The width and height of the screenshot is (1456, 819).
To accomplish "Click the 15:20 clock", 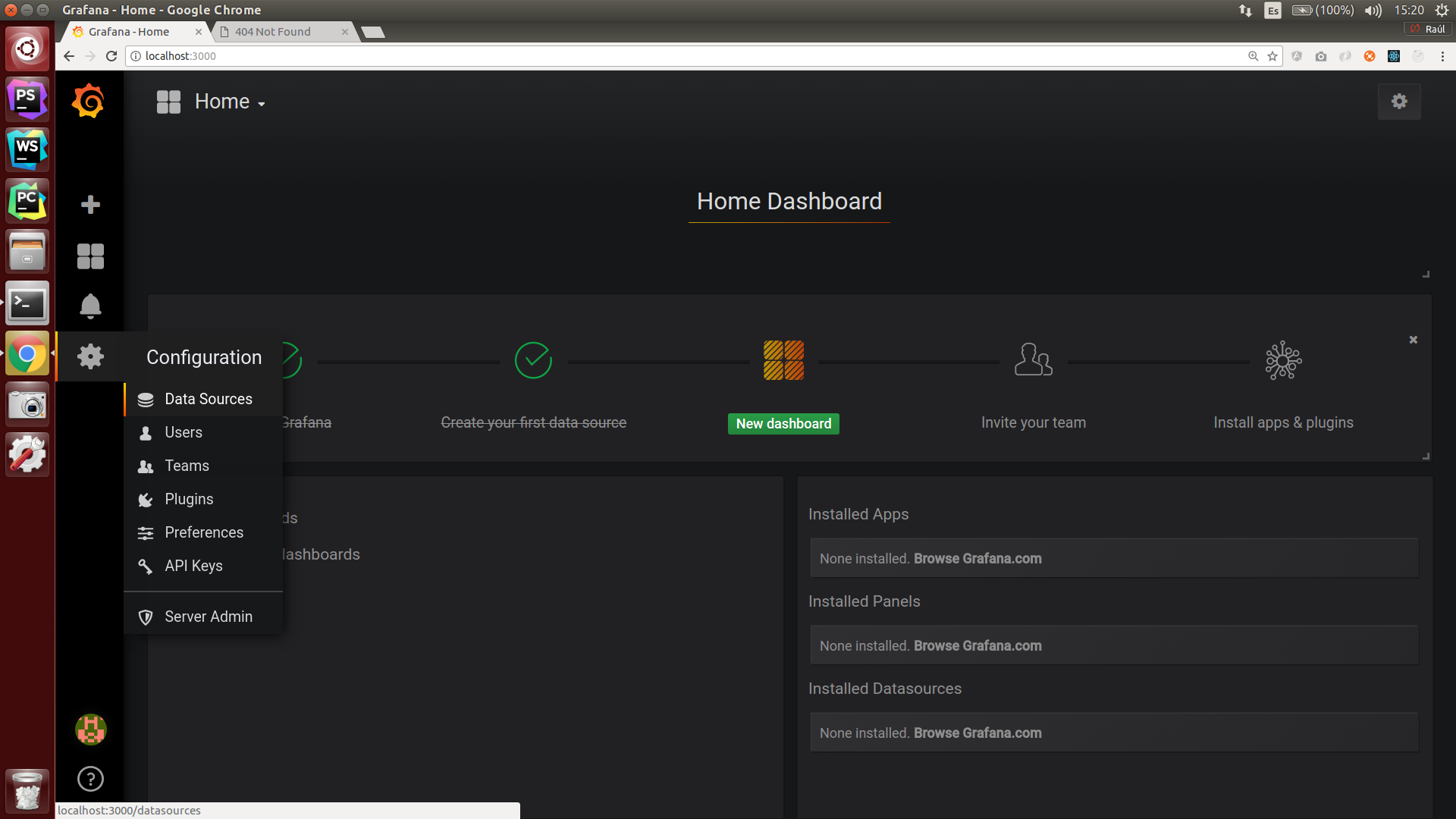I will coord(1409,10).
